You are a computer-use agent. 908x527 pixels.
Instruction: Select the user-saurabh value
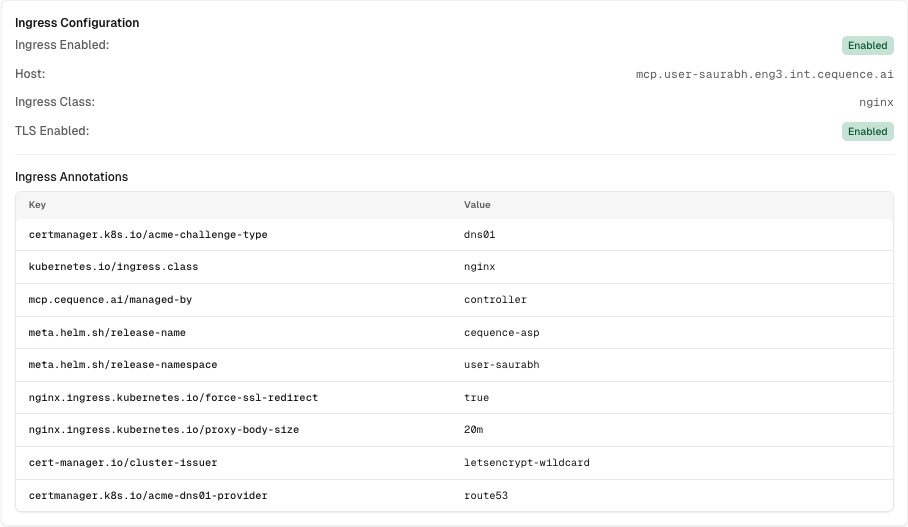click(501, 365)
